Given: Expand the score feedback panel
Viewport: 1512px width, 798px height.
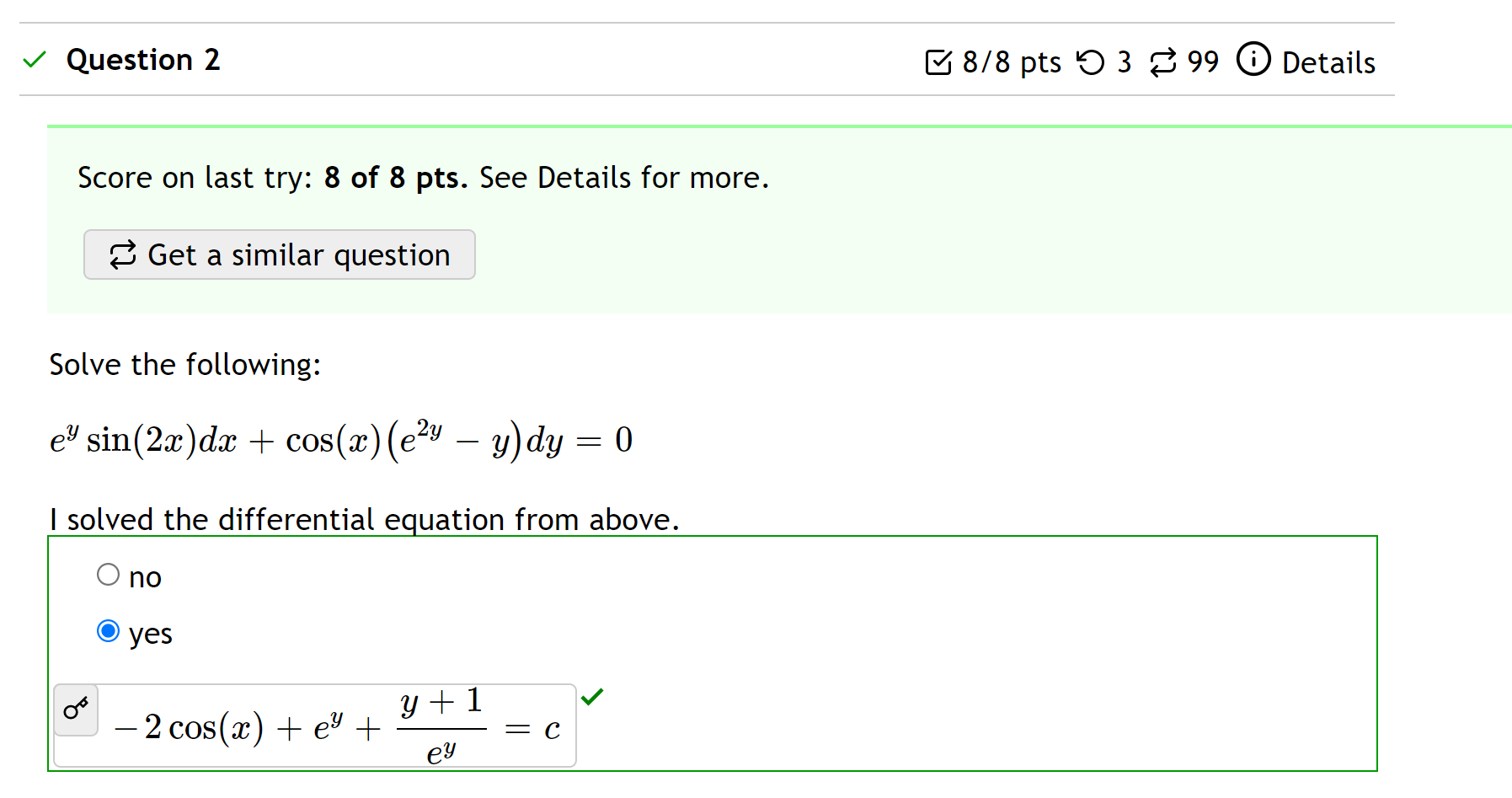Looking at the screenshot, I should click(758, 217).
